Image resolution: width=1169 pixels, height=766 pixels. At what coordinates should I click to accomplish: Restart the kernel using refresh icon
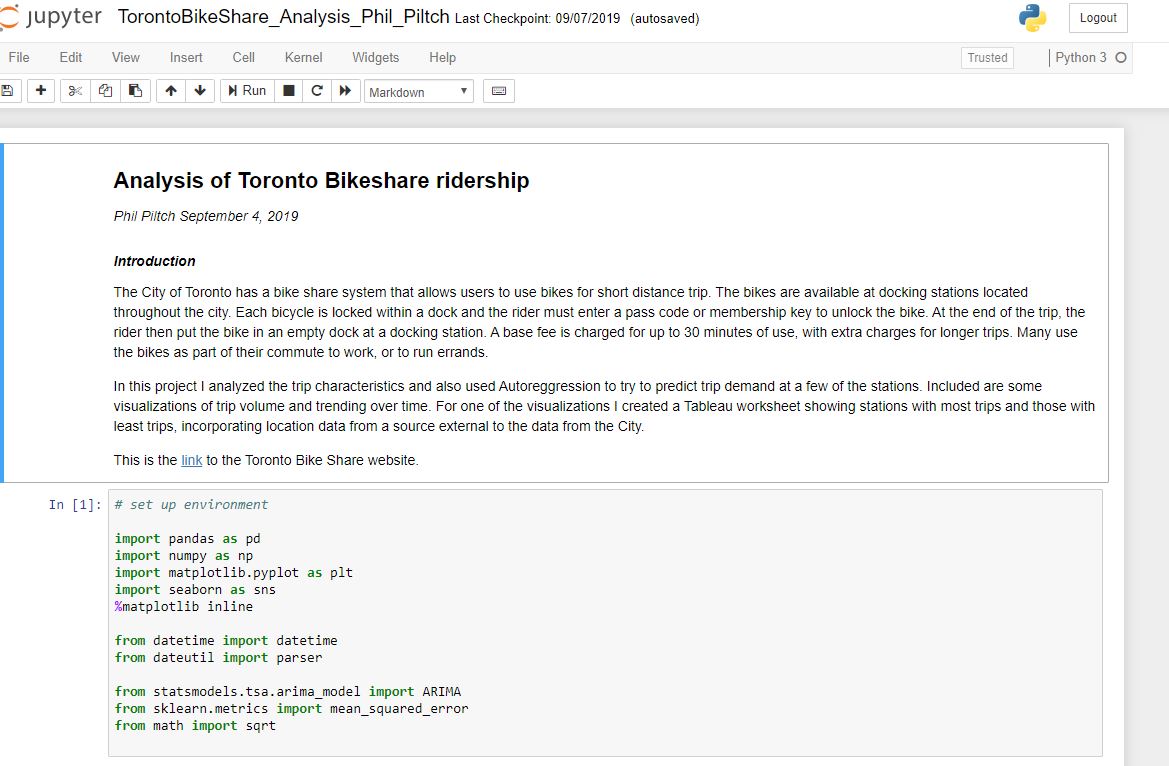tap(316, 91)
